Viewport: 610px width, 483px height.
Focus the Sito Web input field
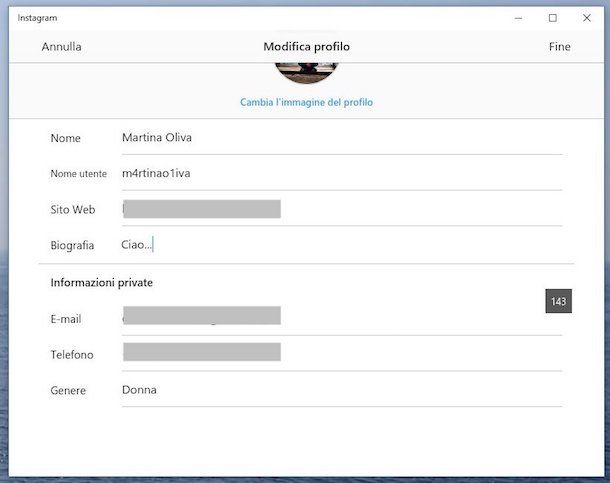(340, 209)
